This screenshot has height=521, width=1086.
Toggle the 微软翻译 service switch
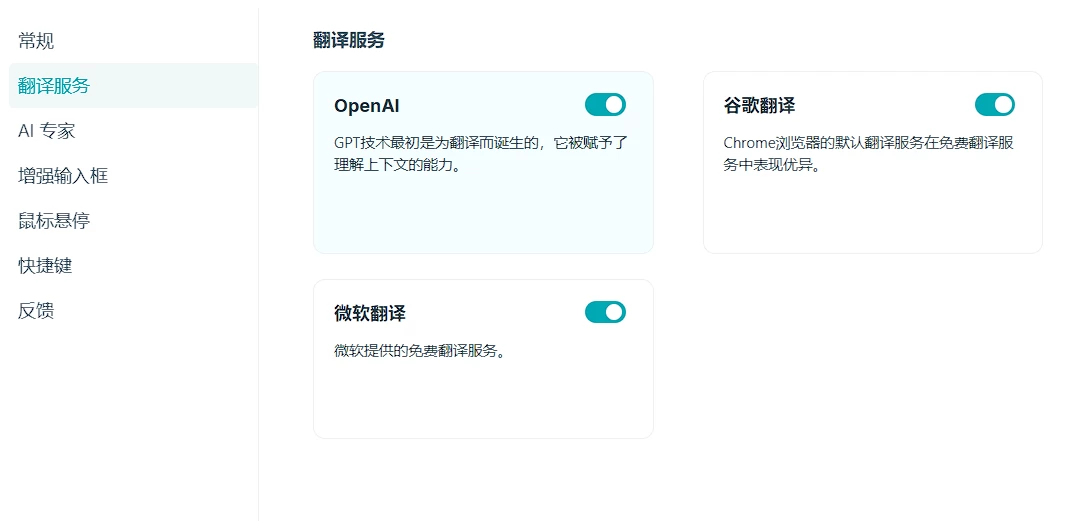click(x=605, y=312)
